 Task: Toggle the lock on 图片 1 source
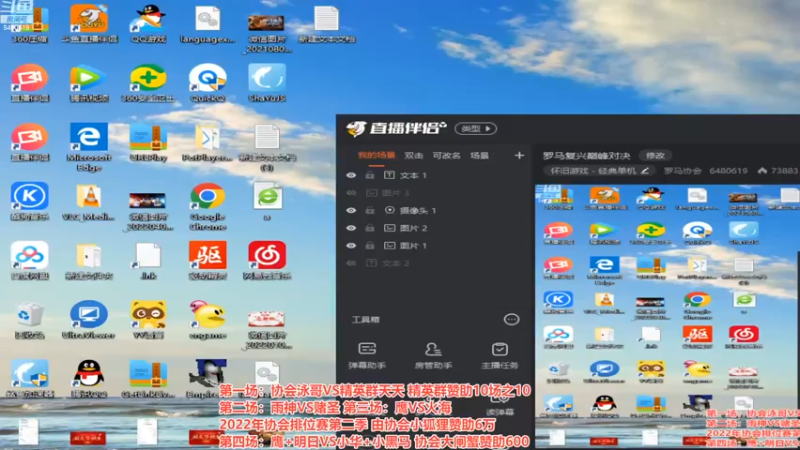coord(370,245)
